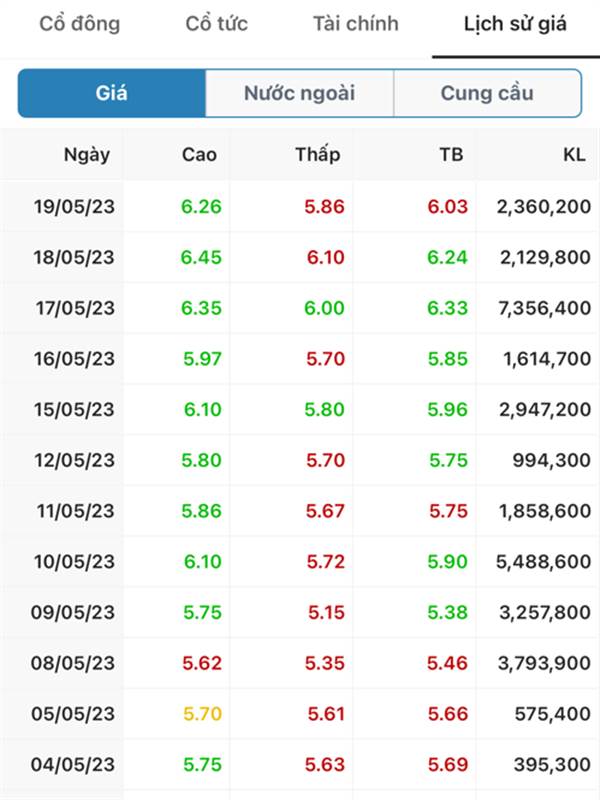This screenshot has height=800, width=600.
Task: Switch to the Cổ đông tab
Action: click(x=80, y=23)
